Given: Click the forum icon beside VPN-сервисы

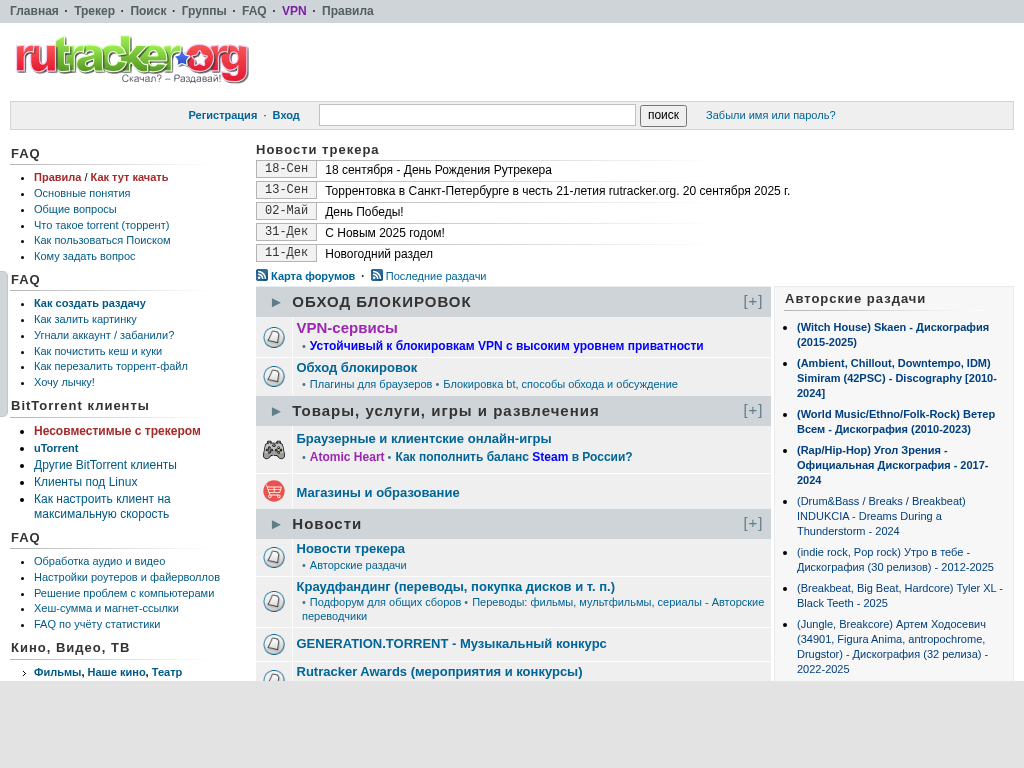Looking at the screenshot, I should [274, 337].
